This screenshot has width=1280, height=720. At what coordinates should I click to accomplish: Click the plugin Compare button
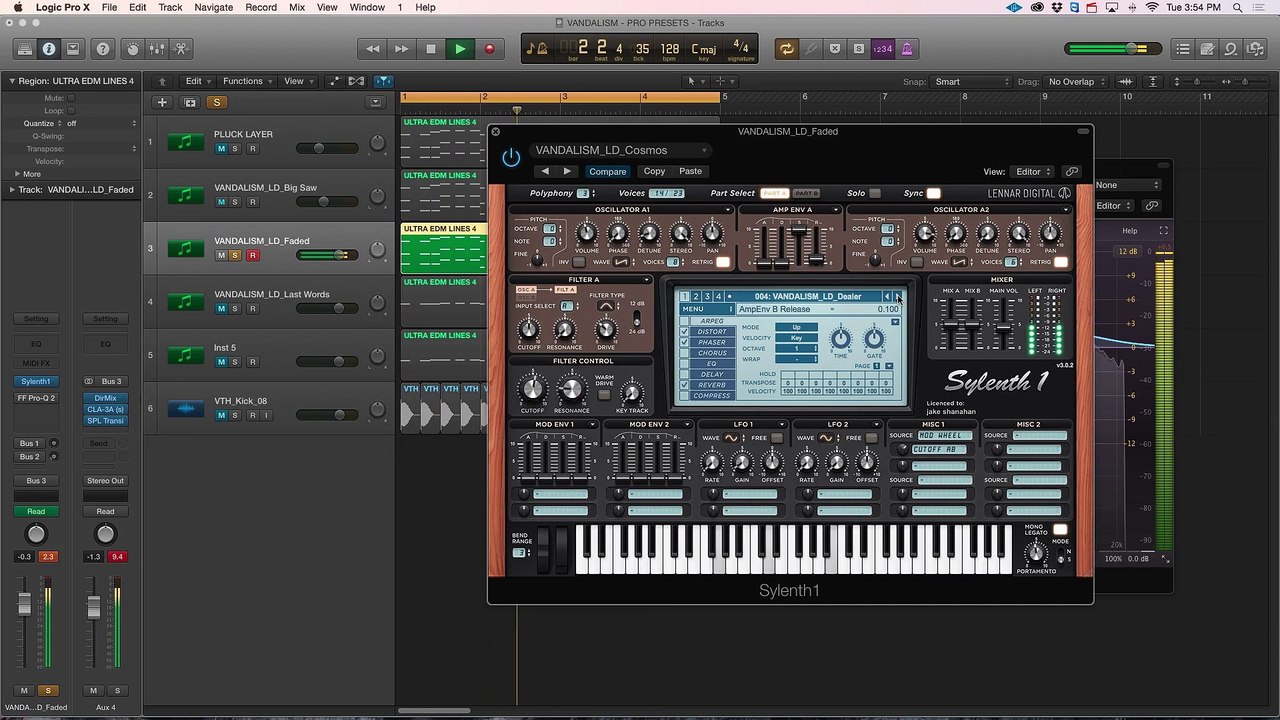607,171
